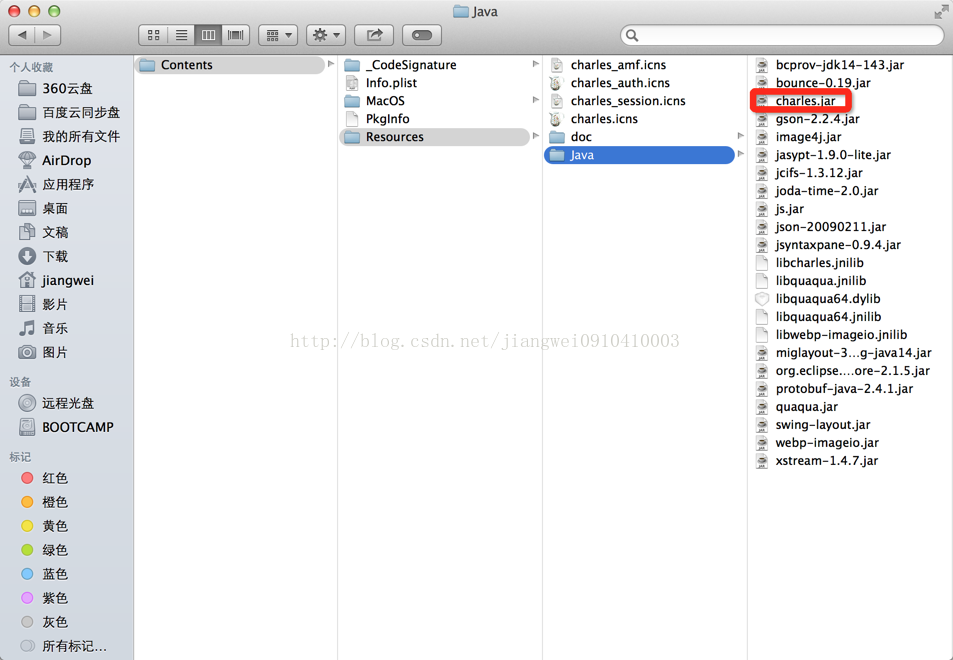Viewport: 953px width, 660px height.
Task: Select the BOOTCAMP volume
Action: click(66, 427)
